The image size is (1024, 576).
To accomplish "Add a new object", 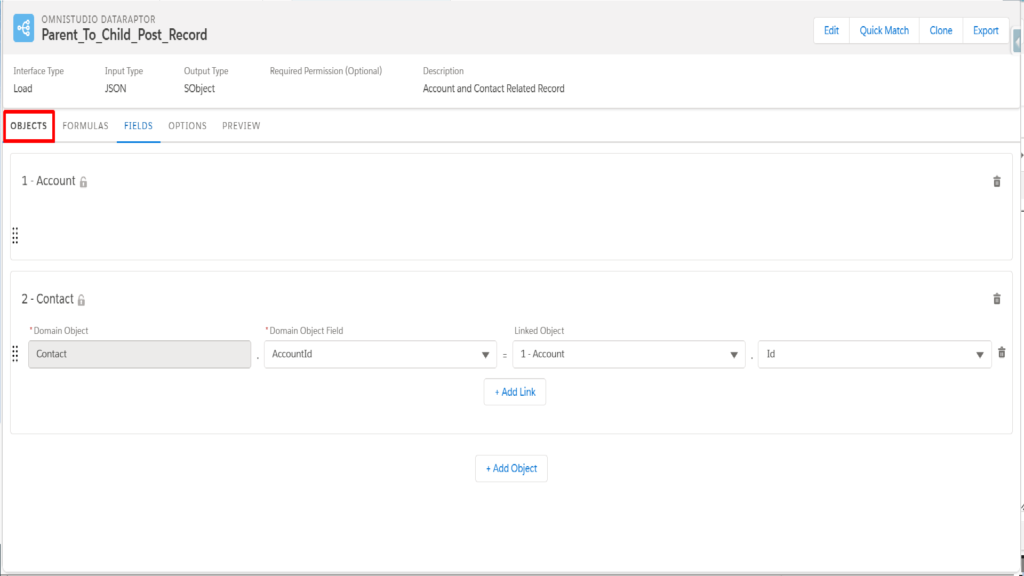I will [x=511, y=468].
